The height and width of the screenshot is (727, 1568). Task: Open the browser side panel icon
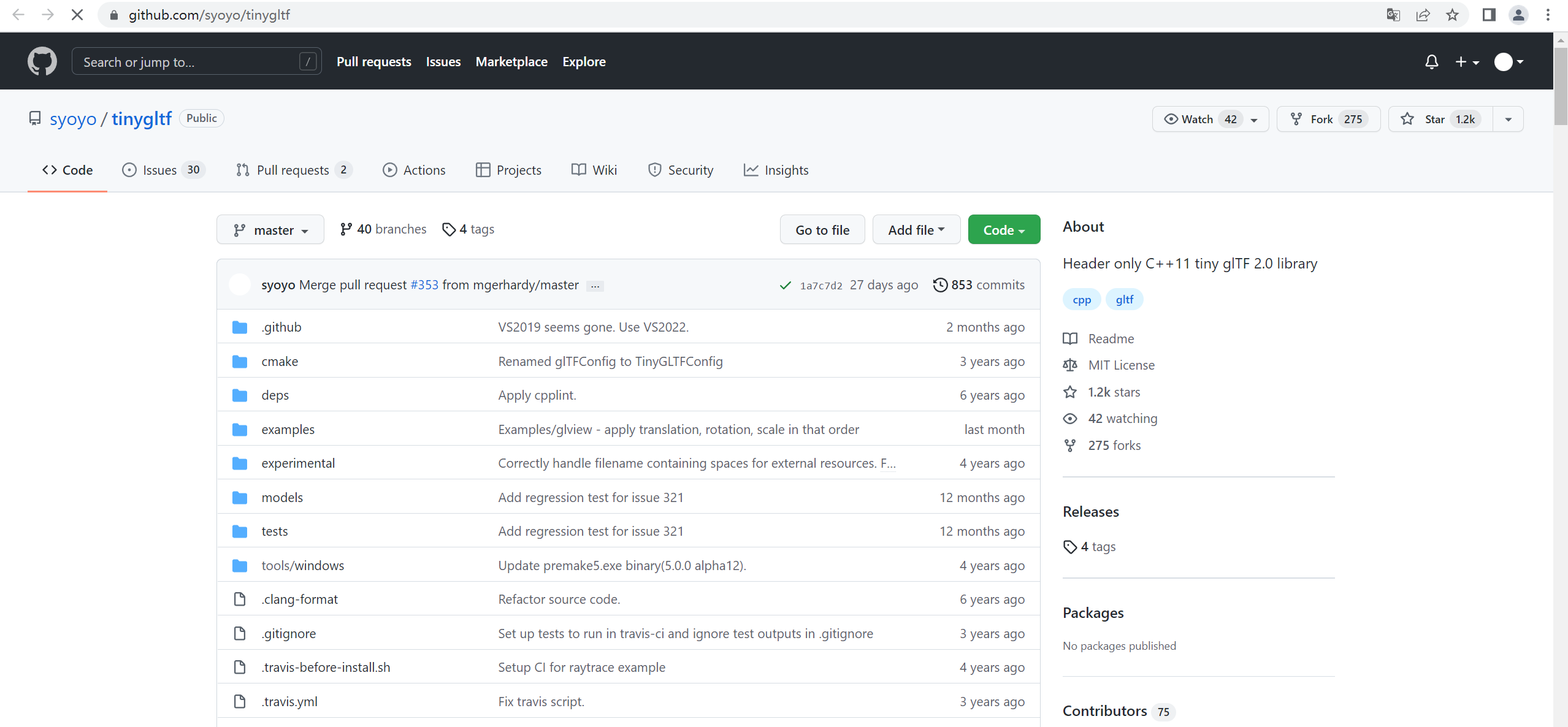click(x=1488, y=15)
